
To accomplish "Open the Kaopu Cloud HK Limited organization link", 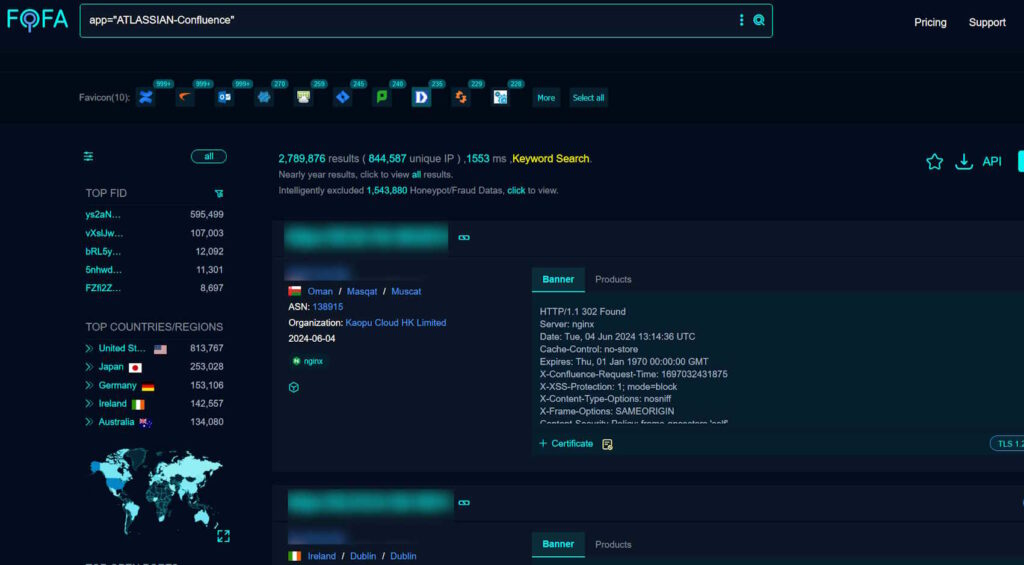I will tap(396, 323).
